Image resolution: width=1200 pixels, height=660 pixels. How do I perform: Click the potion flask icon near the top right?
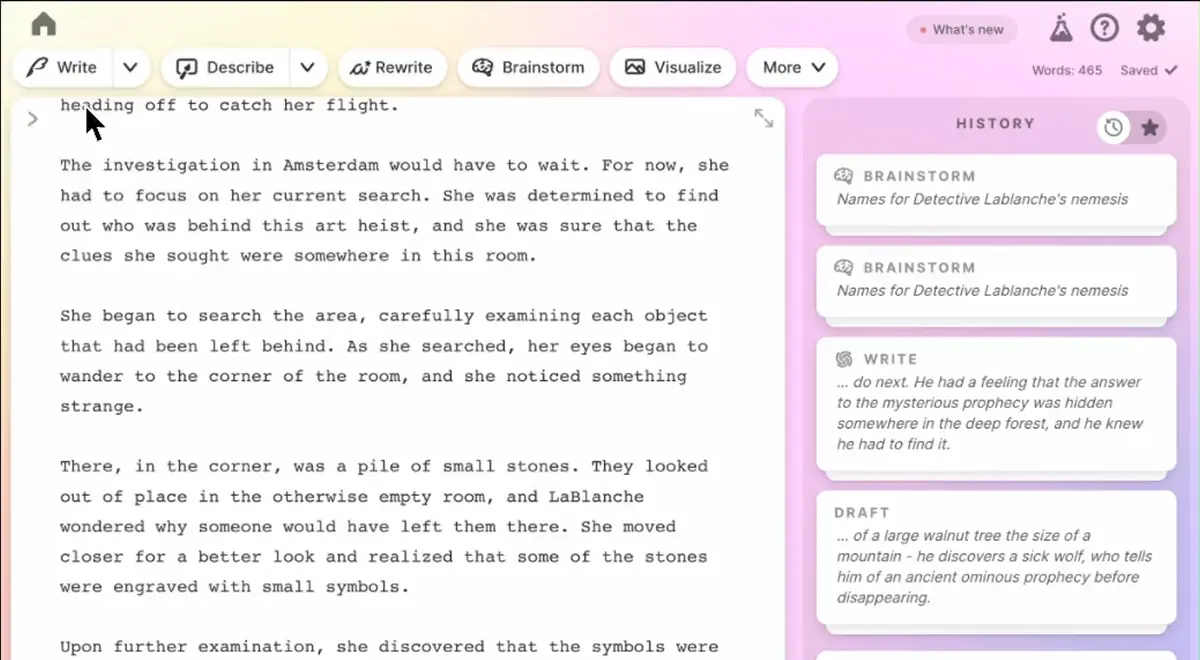tap(1061, 28)
